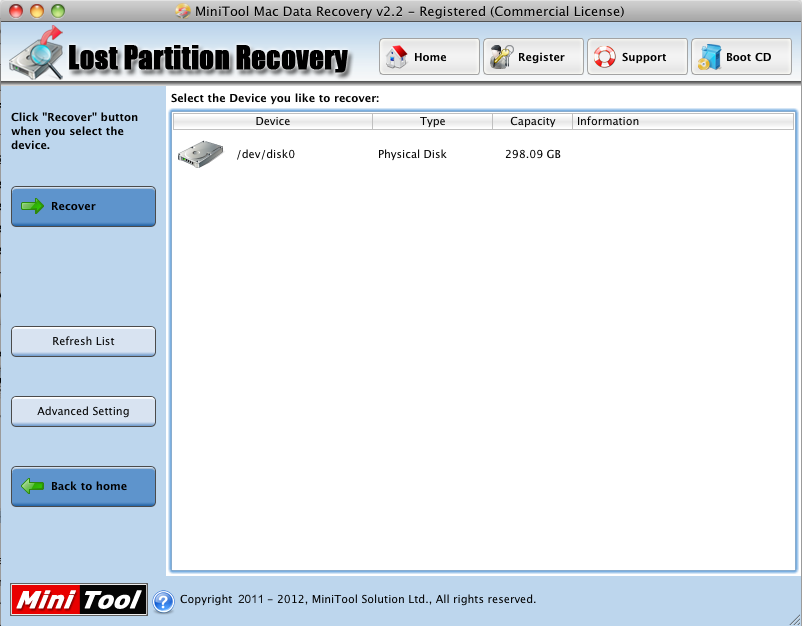Viewport: 802px width, 626px height.
Task: Click the Lost Partition Recovery magnifier drive icon
Action: [x=36, y=54]
